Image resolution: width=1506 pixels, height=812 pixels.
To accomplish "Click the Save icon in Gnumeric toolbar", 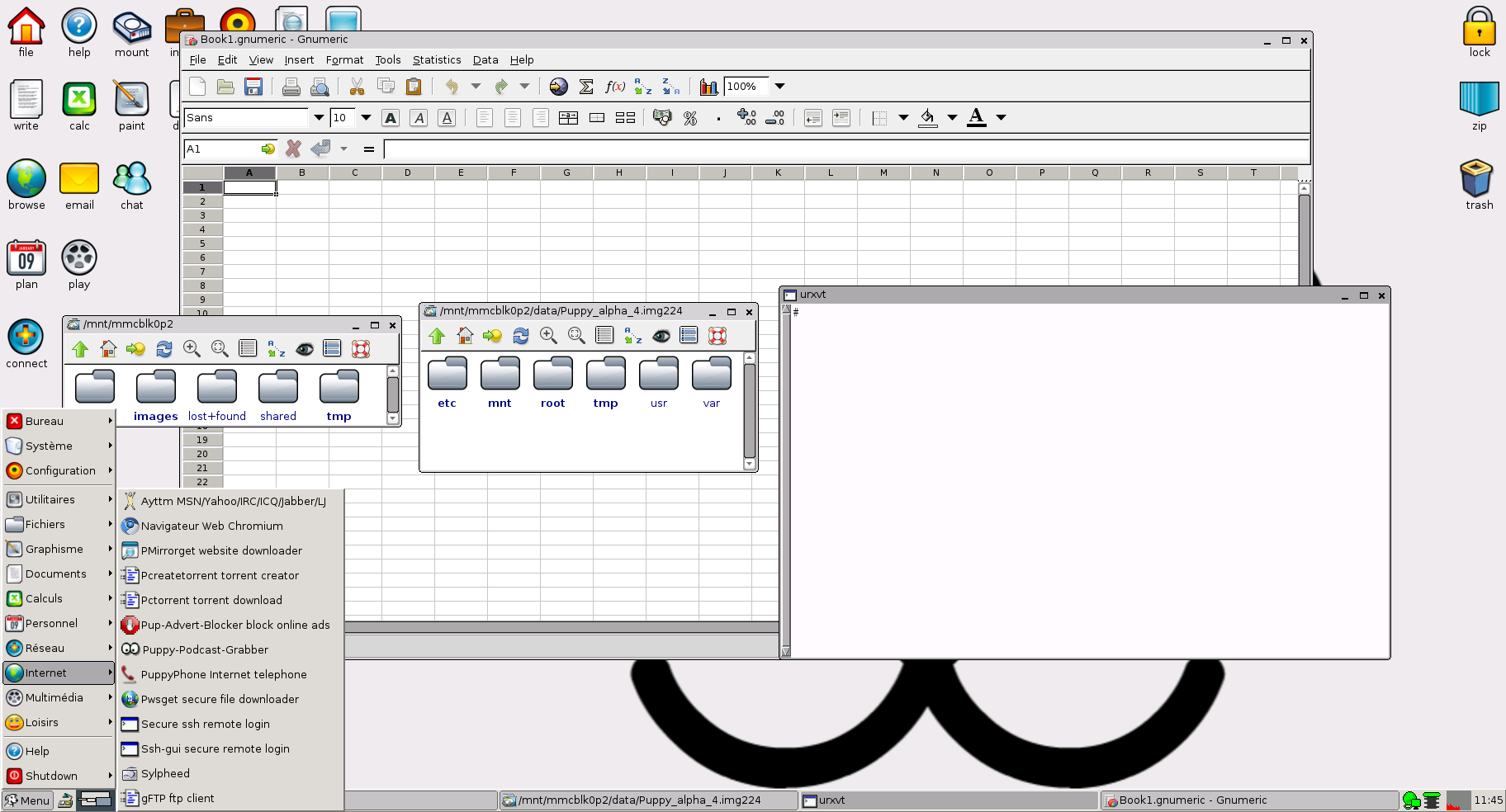I will click(x=253, y=87).
